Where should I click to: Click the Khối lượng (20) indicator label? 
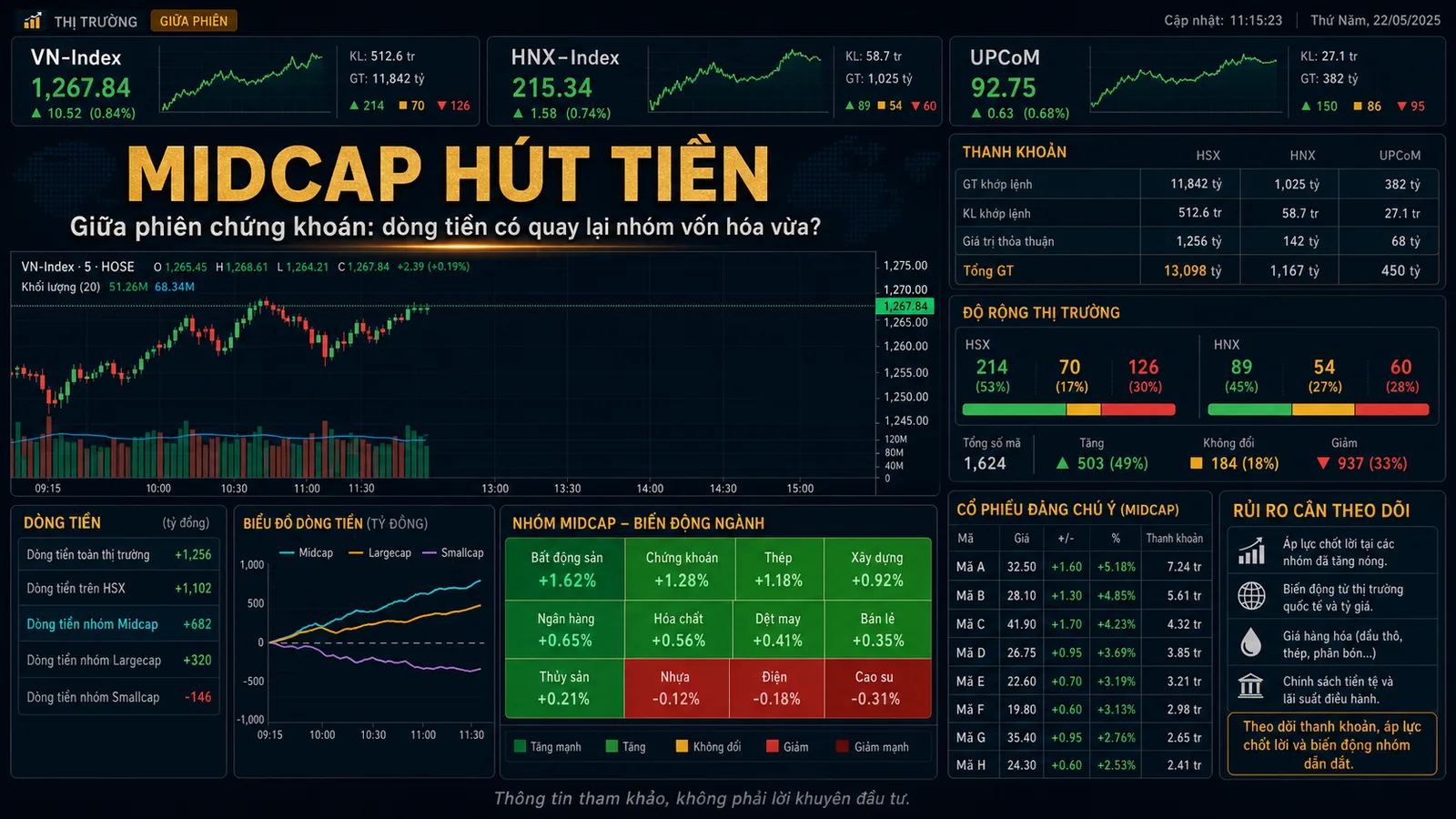click(61, 287)
